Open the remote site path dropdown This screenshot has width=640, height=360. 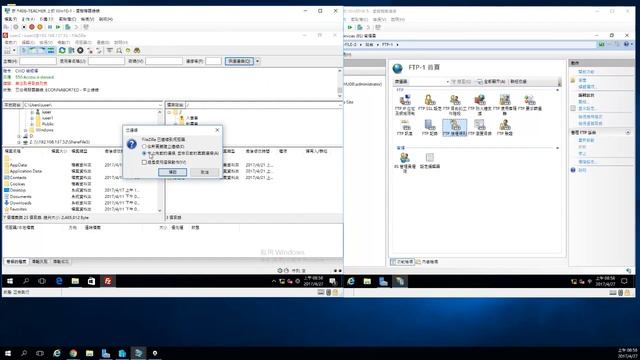coord(340,105)
